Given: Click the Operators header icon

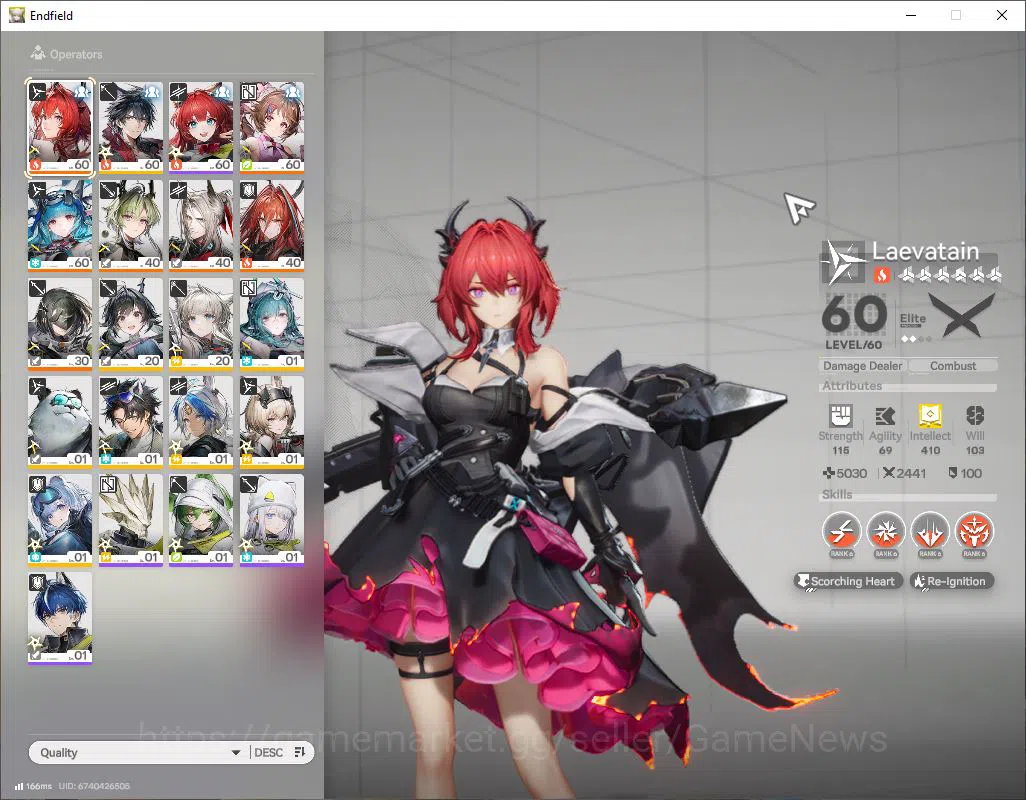Looking at the screenshot, I should (x=38, y=53).
